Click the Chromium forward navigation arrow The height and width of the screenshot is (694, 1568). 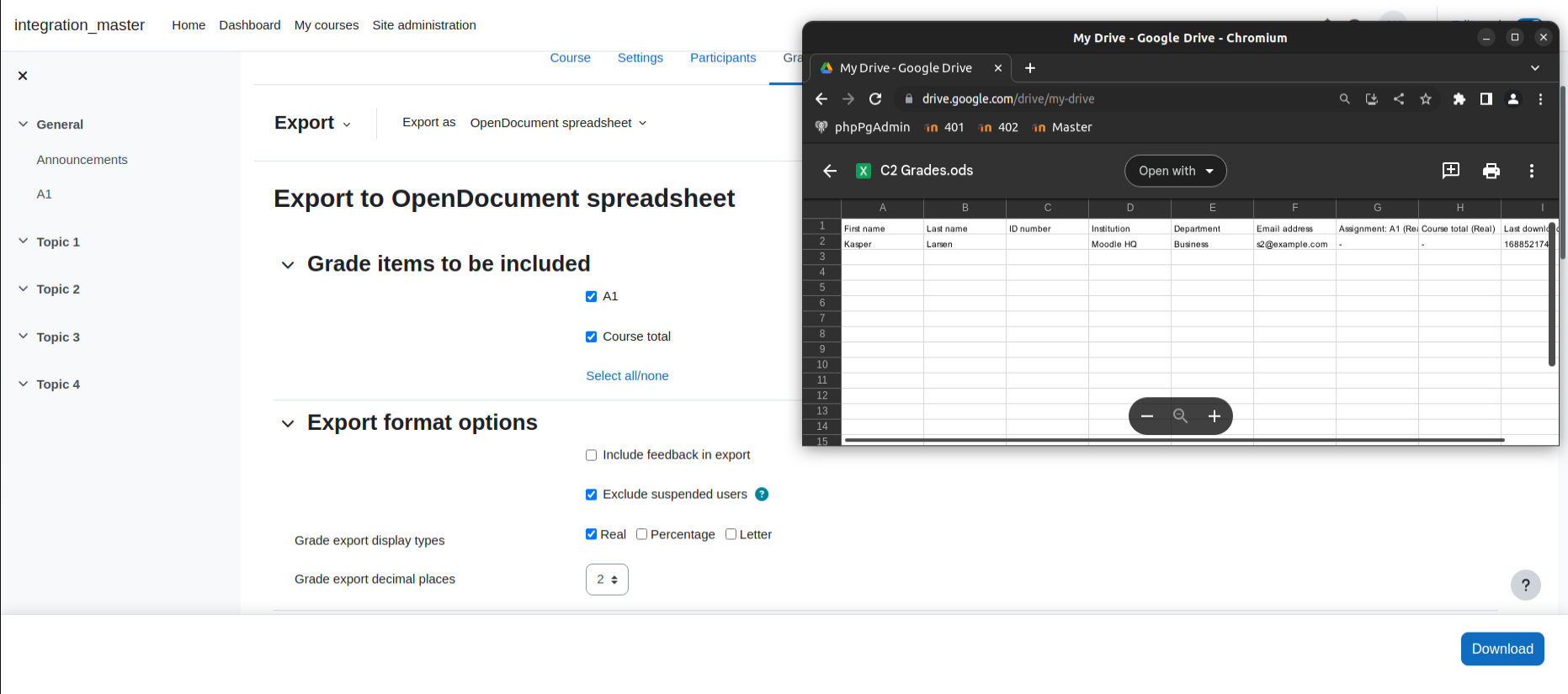[848, 99]
